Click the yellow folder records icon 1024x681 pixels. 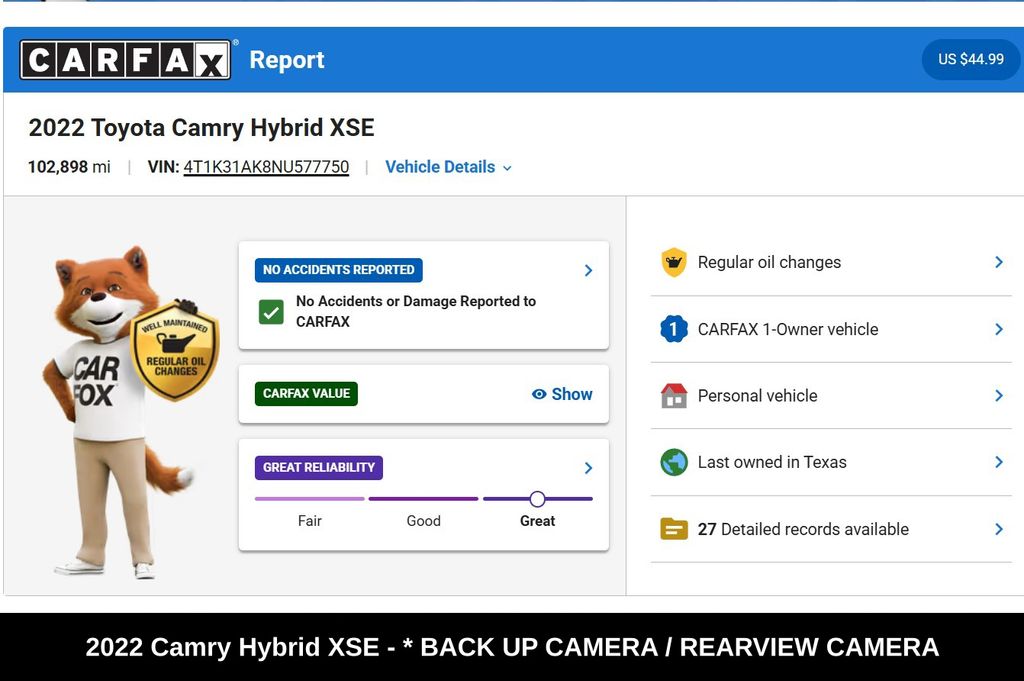pyautogui.click(x=674, y=529)
